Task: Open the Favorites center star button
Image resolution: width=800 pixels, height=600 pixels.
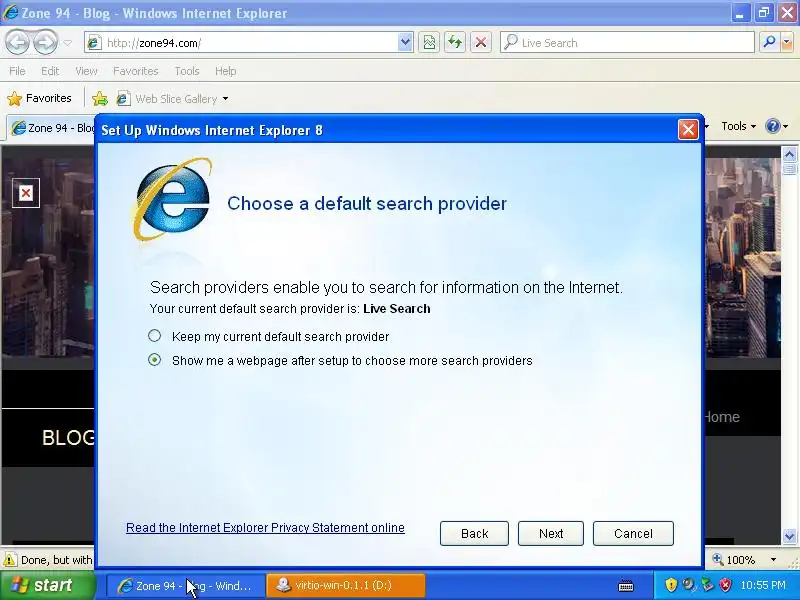Action: [40, 98]
